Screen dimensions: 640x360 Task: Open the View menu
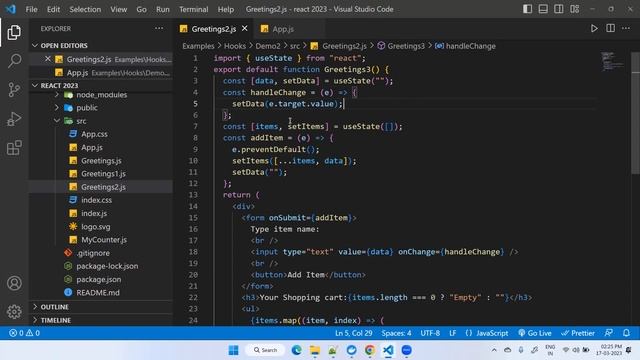tap(118, 9)
